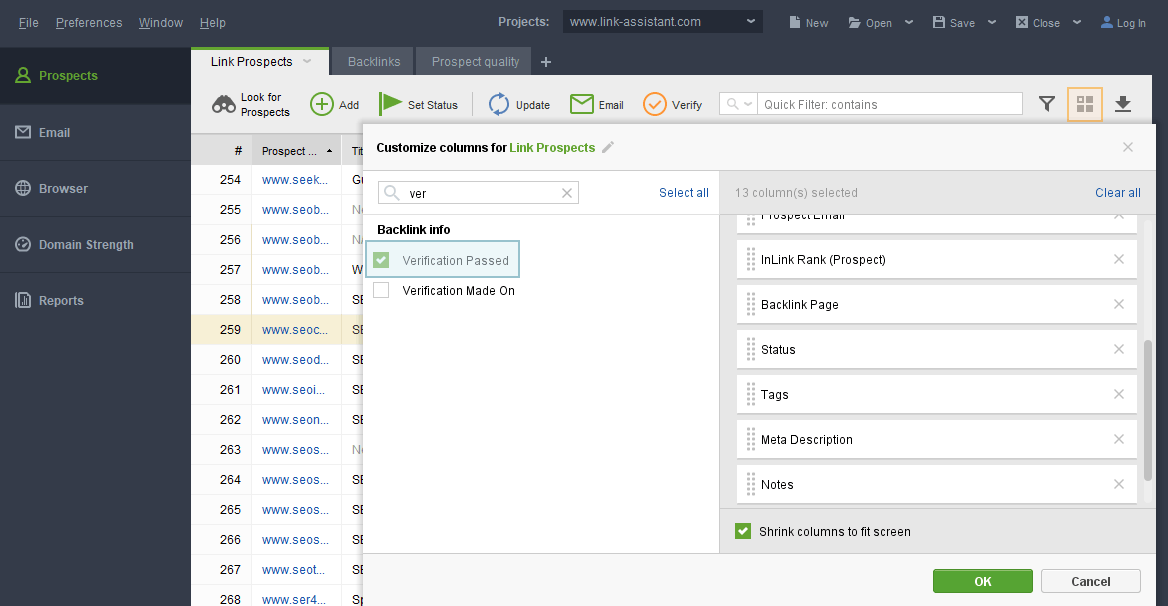
Task: Click the export download arrow icon
Action: [x=1123, y=104]
